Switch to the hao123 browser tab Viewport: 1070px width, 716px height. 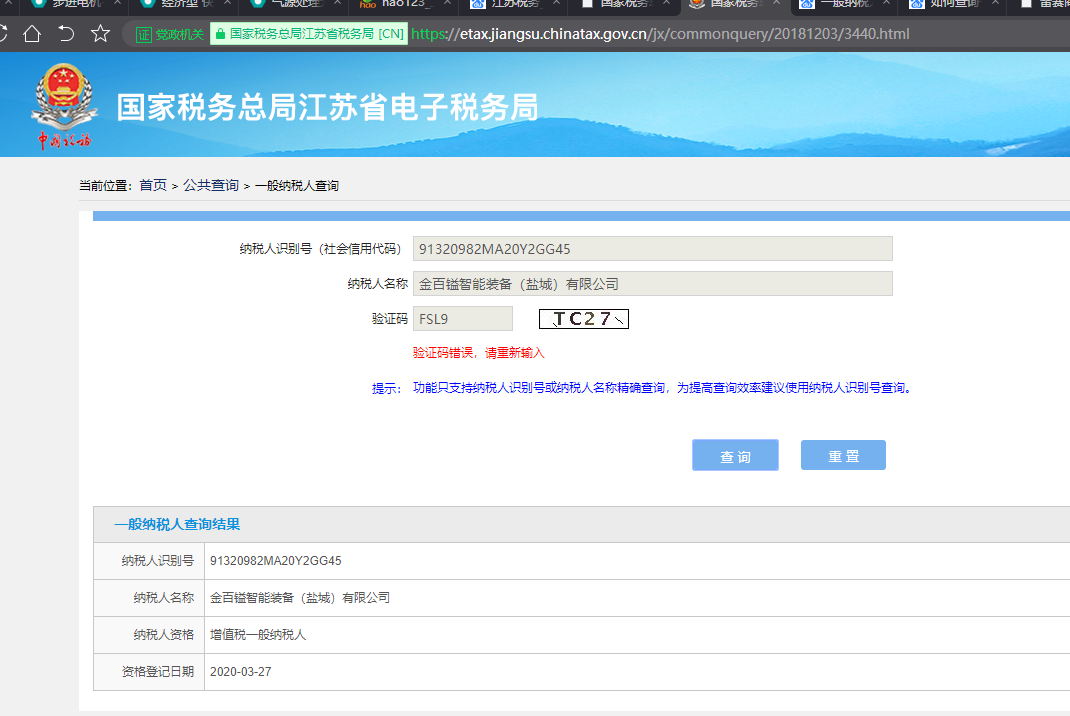(x=403, y=5)
